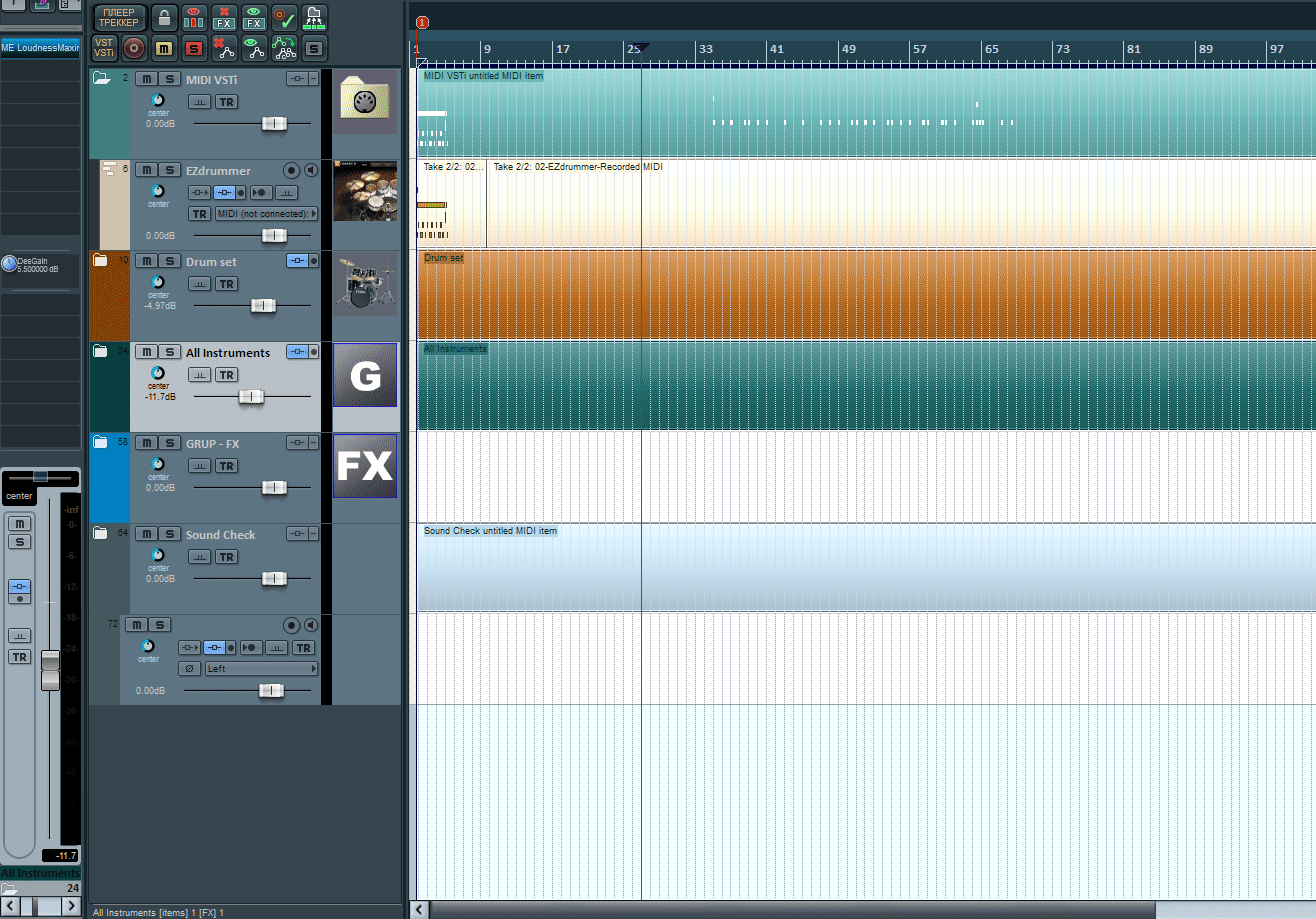This screenshot has height=919, width=1316.
Task: Click the phase invert button on track 72
Action: [189, 669]
